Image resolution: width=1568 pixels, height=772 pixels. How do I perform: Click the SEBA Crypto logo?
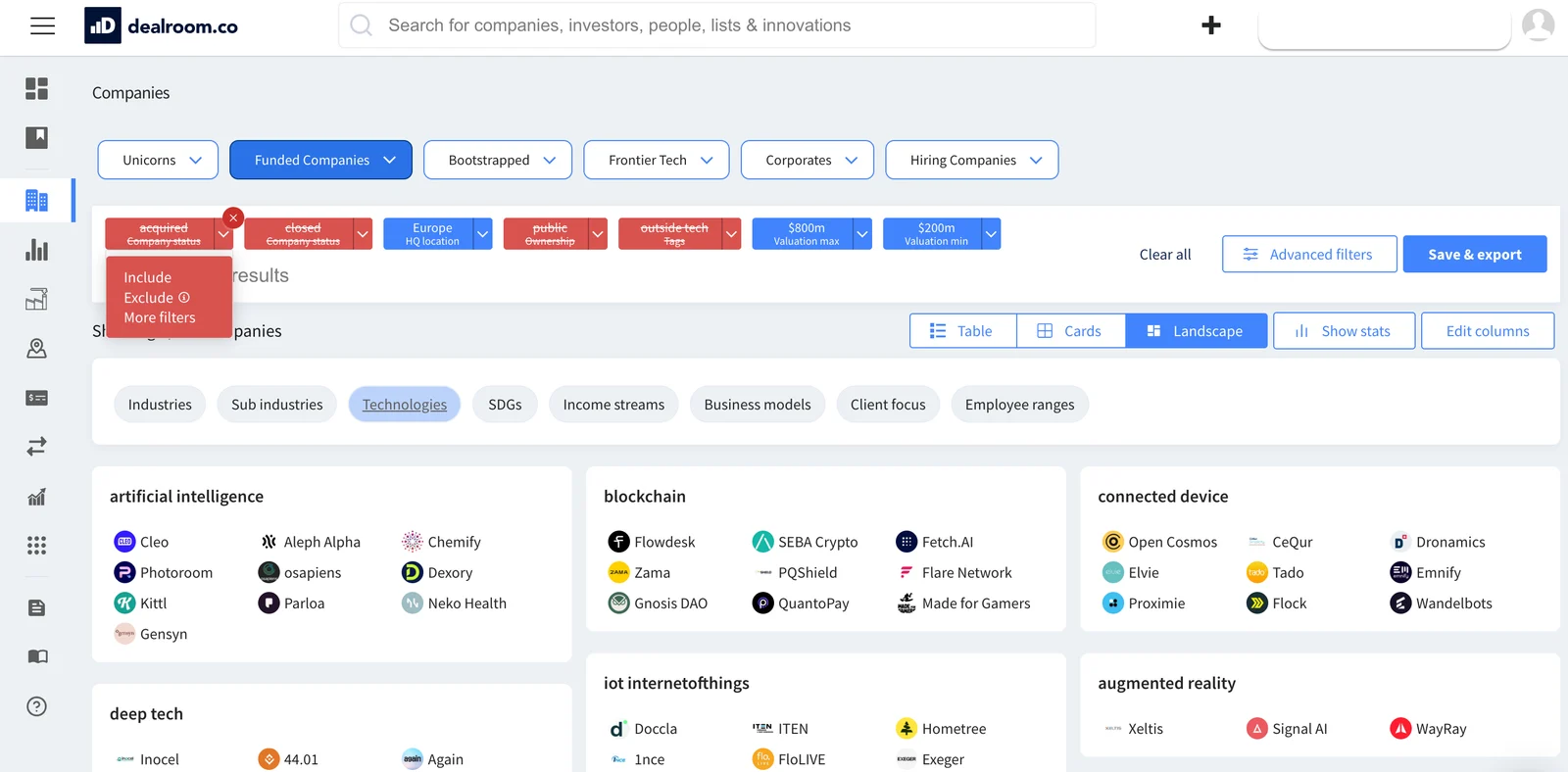[762, 542]
